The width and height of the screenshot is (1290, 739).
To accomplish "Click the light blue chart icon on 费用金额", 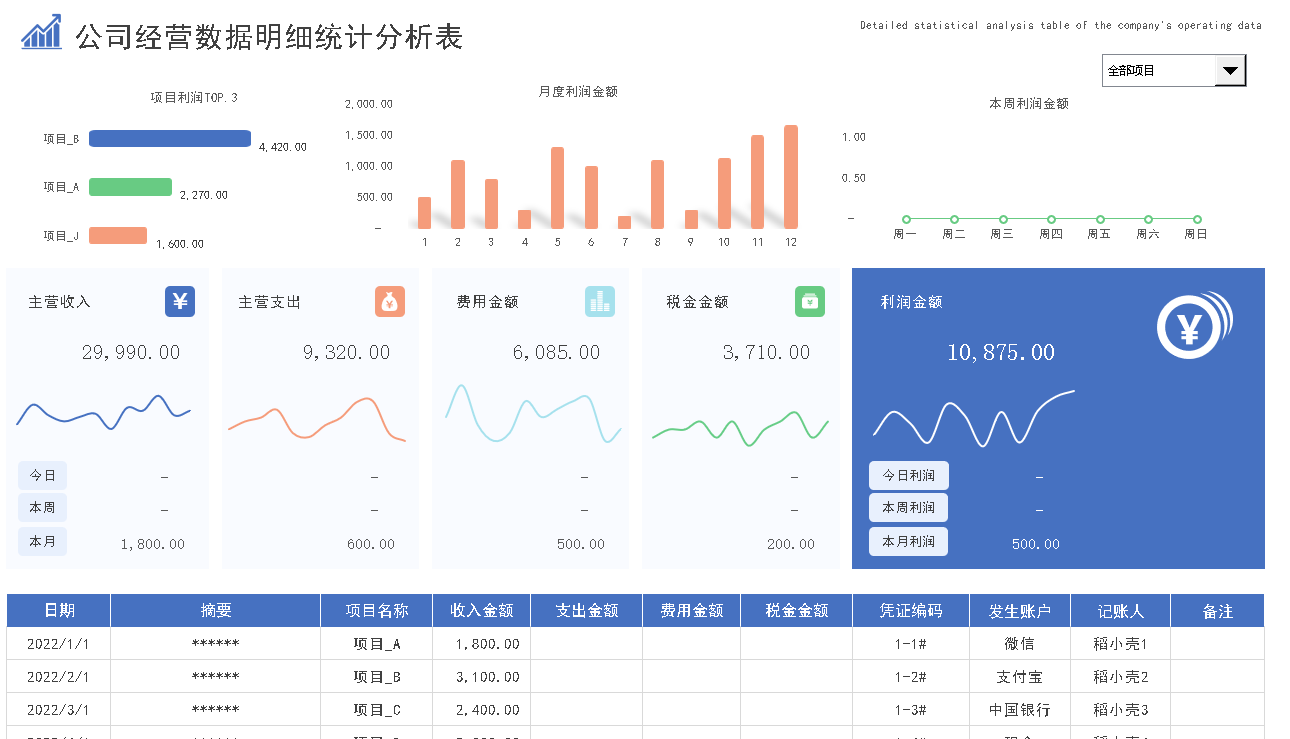I will coord(600,301).
